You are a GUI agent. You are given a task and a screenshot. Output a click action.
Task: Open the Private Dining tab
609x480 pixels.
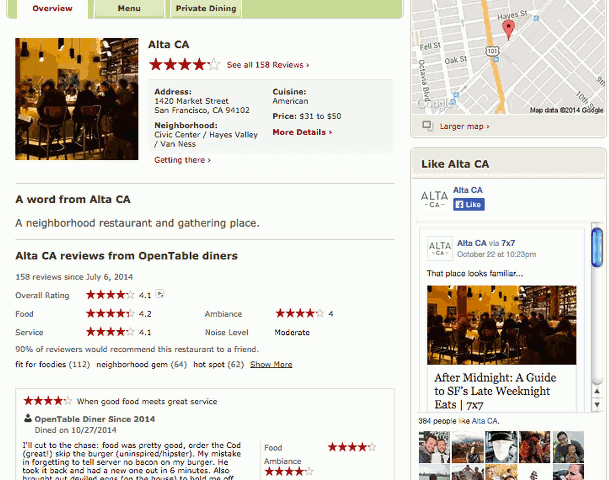206,9
